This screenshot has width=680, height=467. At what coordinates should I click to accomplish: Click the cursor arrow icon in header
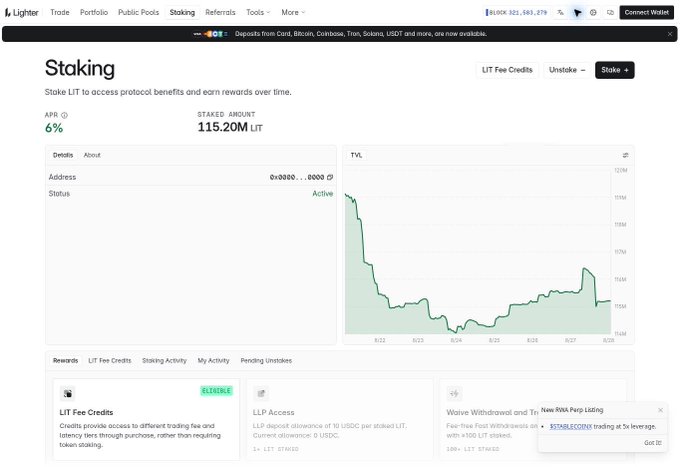point(577,13)
